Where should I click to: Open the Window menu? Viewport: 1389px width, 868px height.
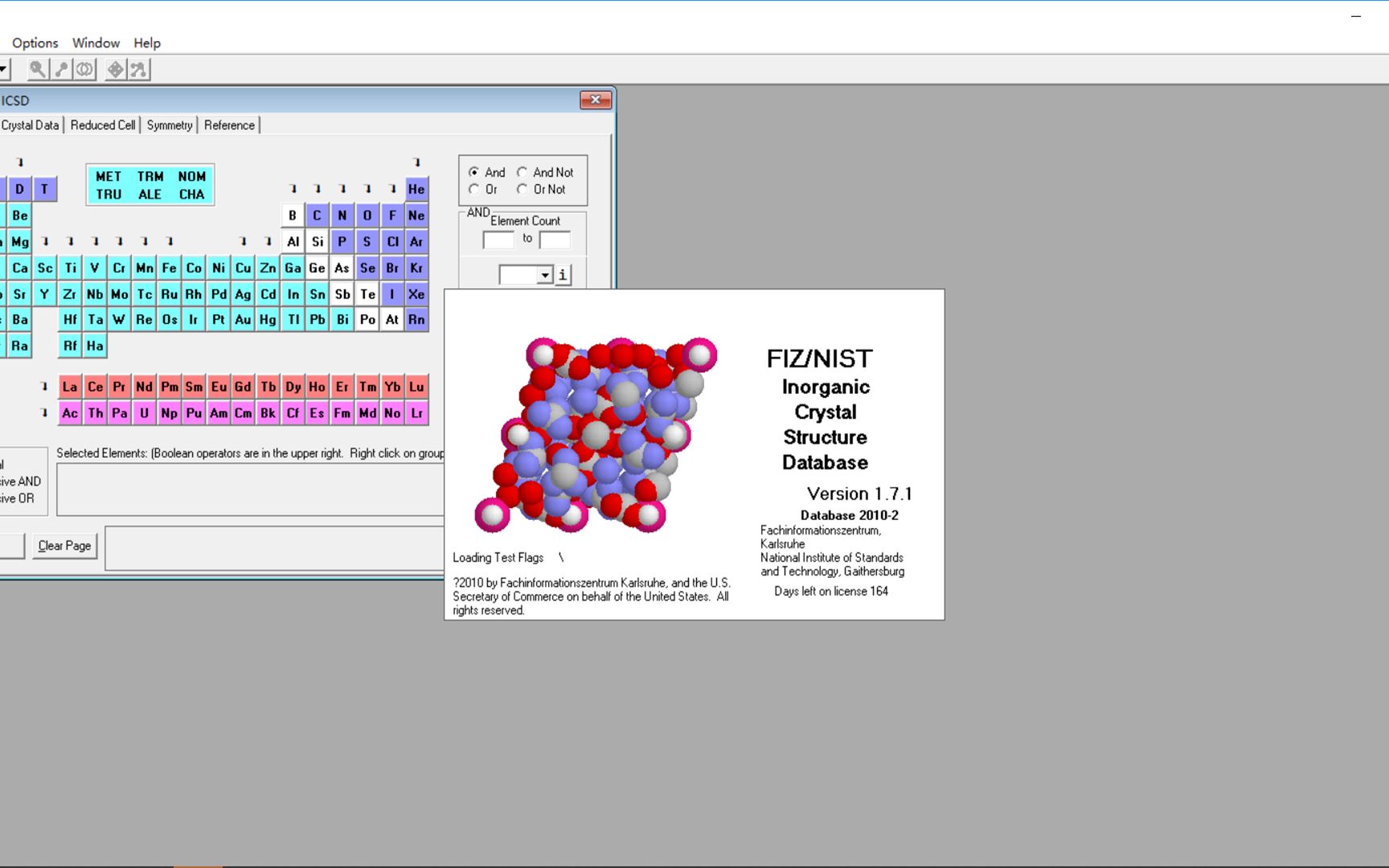(x=96, y=43)
